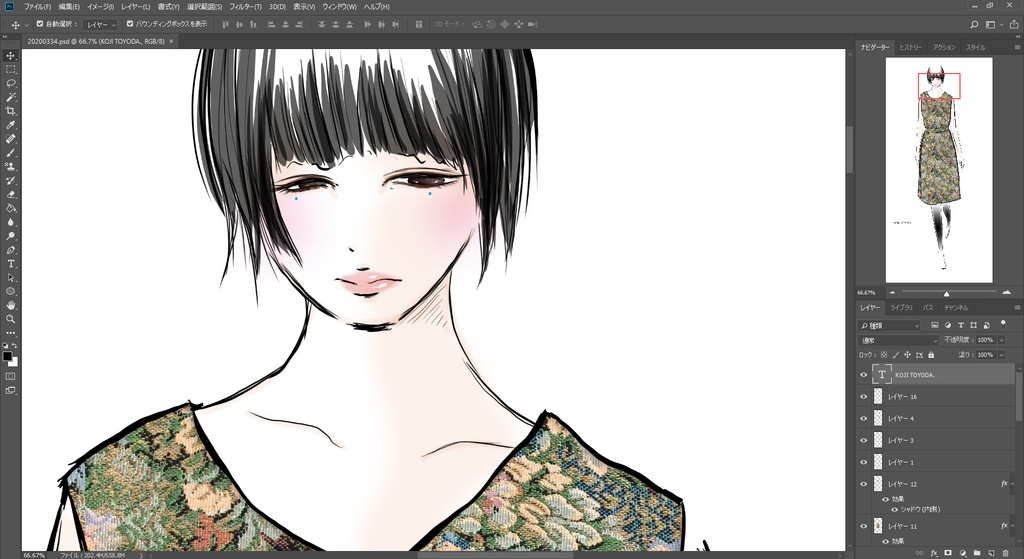The width and height of the screenshot is (1024, 559).
Task: Select the Lasso tool
Action: (10, 83)
